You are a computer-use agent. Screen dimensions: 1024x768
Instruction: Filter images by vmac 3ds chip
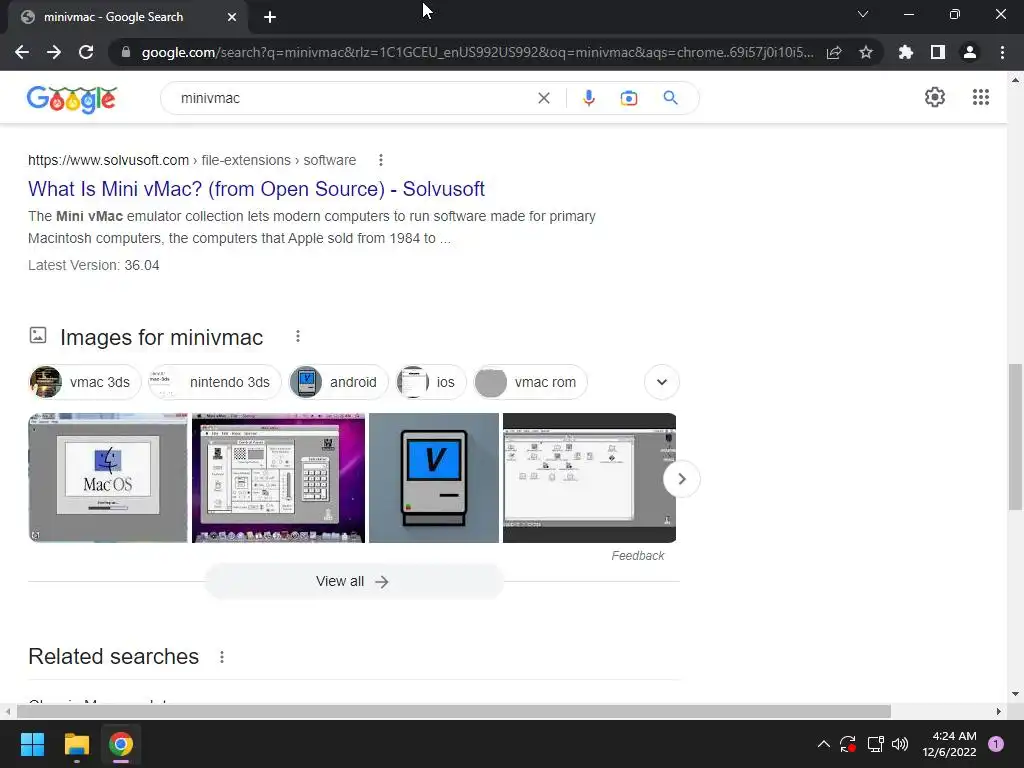[x=85, y=382]
